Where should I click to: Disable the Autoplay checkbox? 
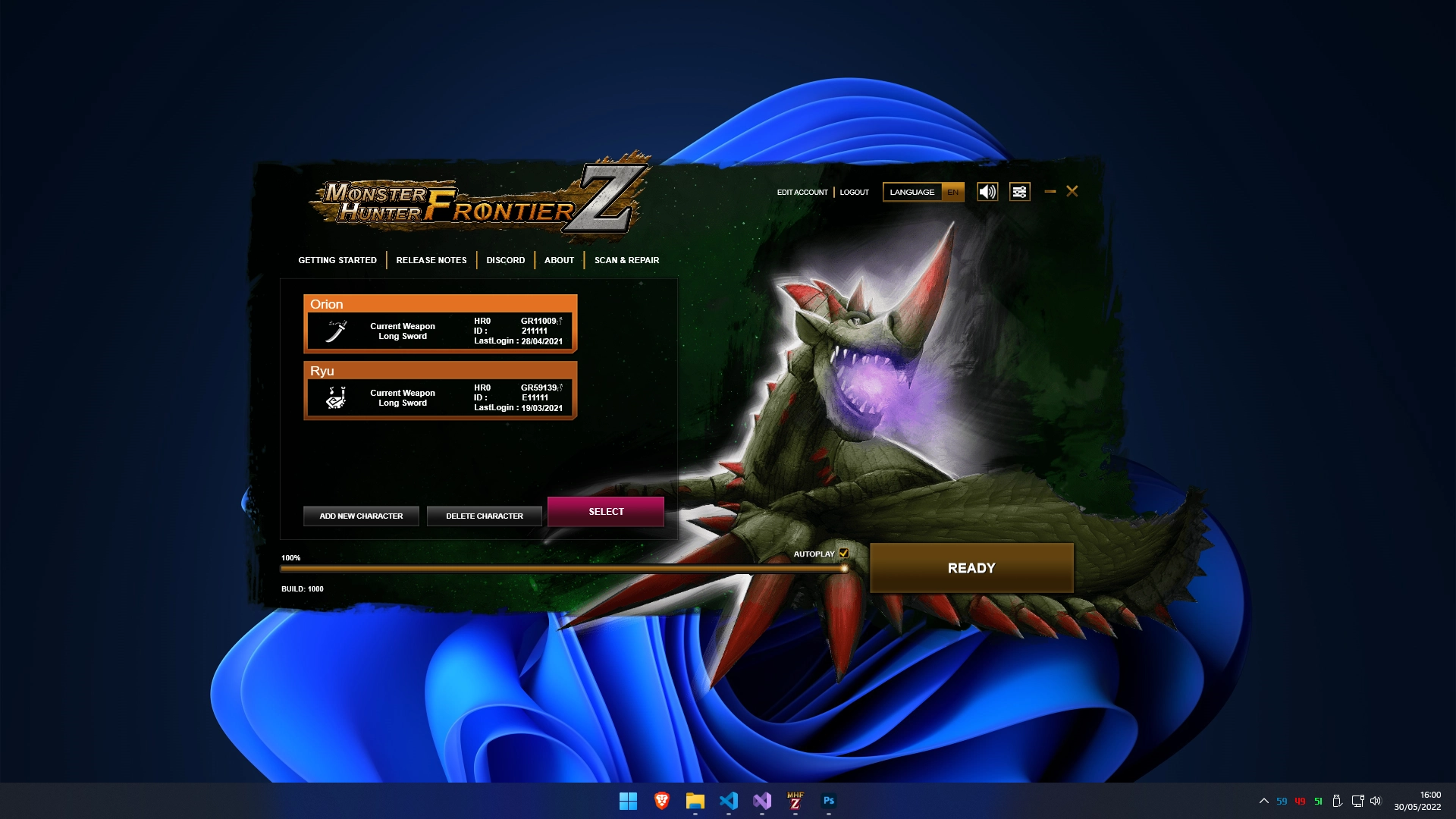click(844, 554)
